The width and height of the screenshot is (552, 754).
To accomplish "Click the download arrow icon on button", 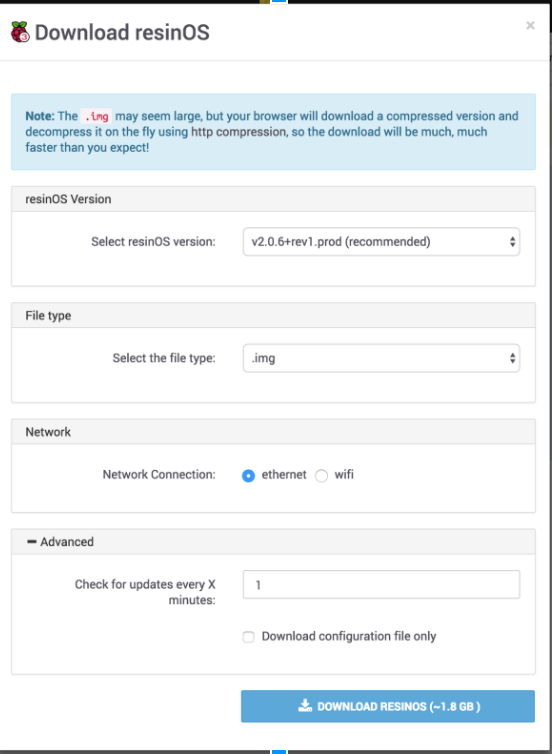I will click(x=305, y=706).
